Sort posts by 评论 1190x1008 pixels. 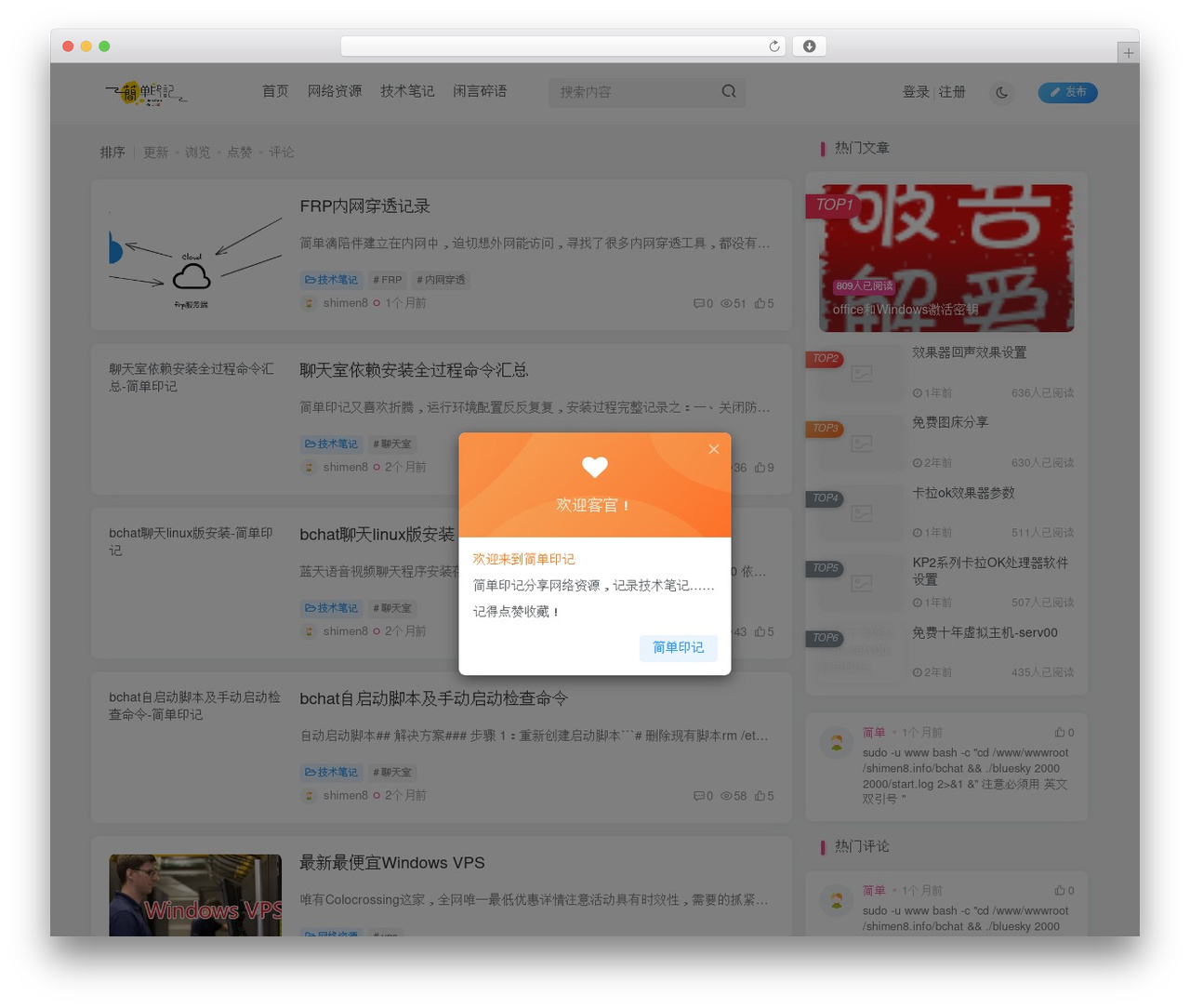[x=281, y=153]
